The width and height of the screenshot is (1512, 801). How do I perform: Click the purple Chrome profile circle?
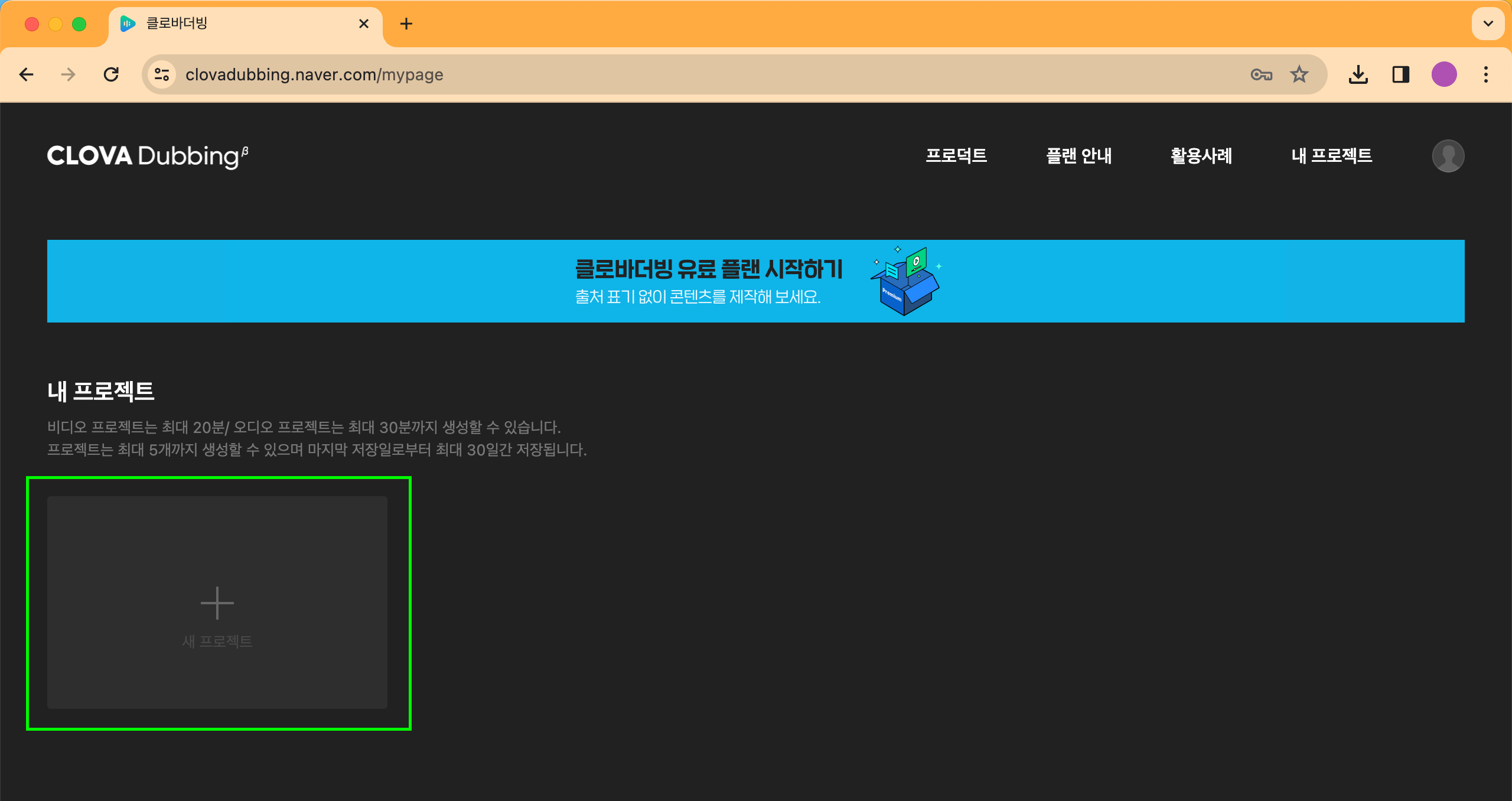point(1443,74)
